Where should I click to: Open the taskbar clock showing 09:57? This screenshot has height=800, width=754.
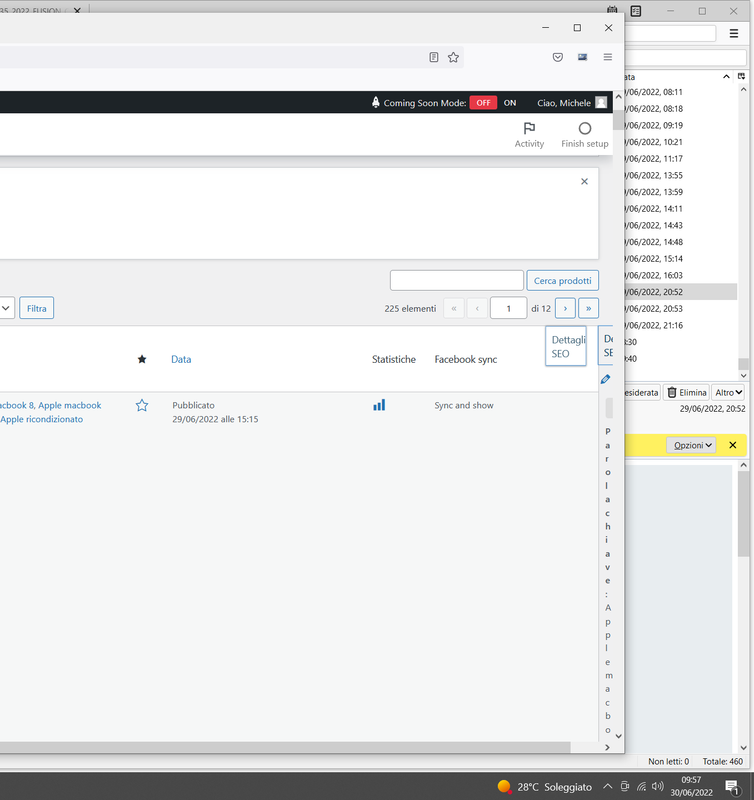(x=691, y=786)
